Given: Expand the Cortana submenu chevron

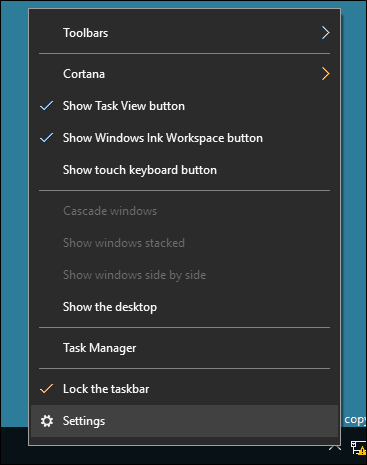Looking at the screenshot, I should pos(326,74).
